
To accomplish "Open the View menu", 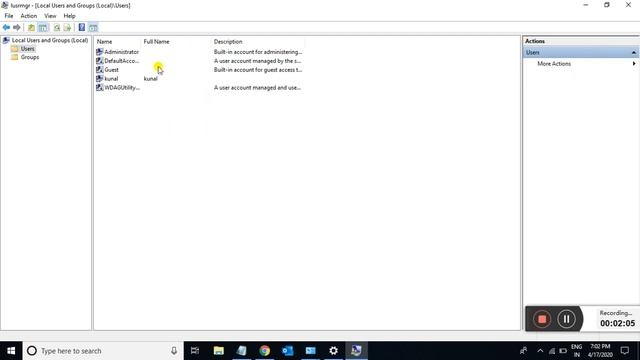I will 50,16.
